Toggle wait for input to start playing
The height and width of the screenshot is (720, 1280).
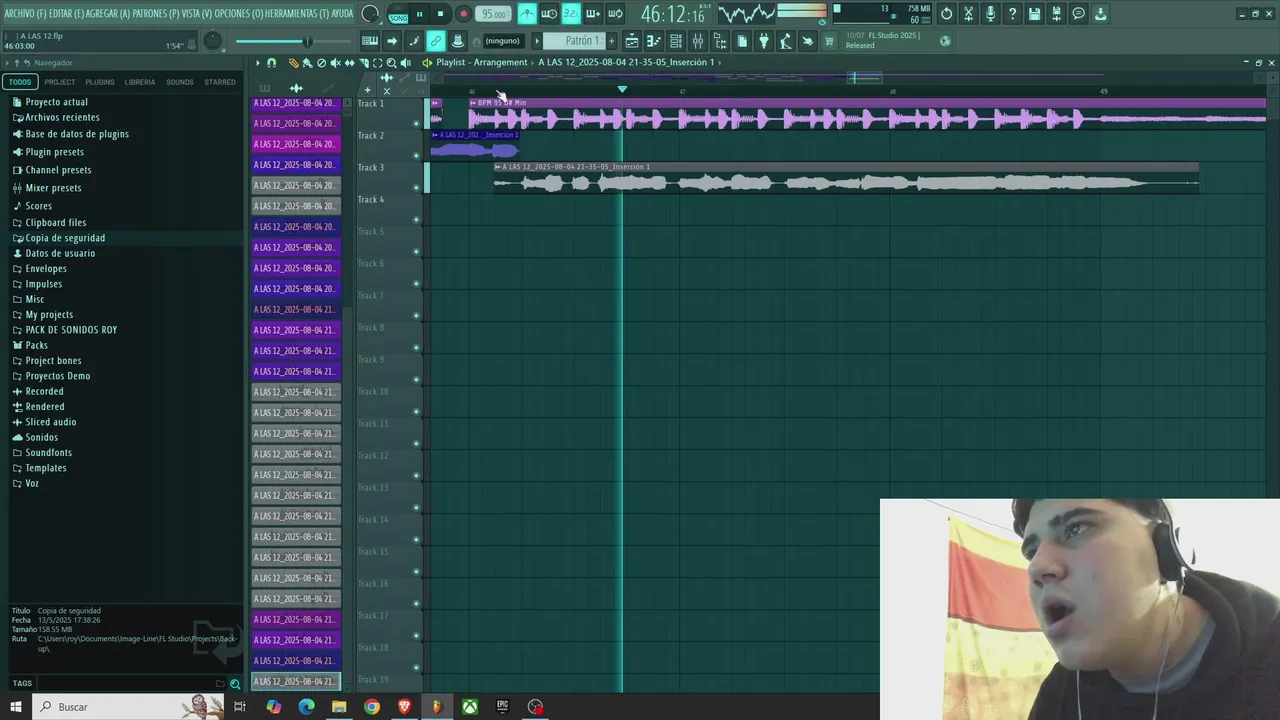pos(550,14)
